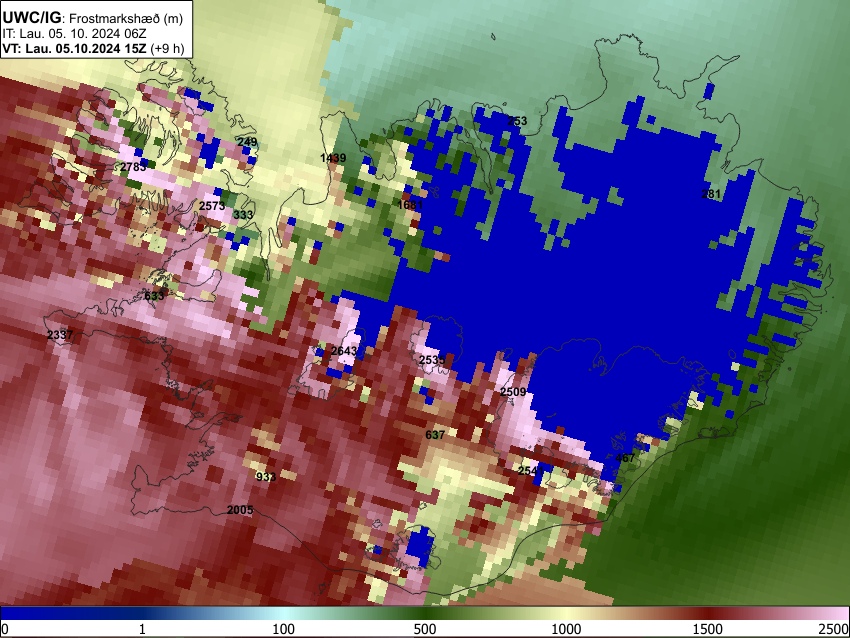
Task: Click the 'UWC/IG: Frostmarkshæð (m)' title text
Action: coord(93,18)
